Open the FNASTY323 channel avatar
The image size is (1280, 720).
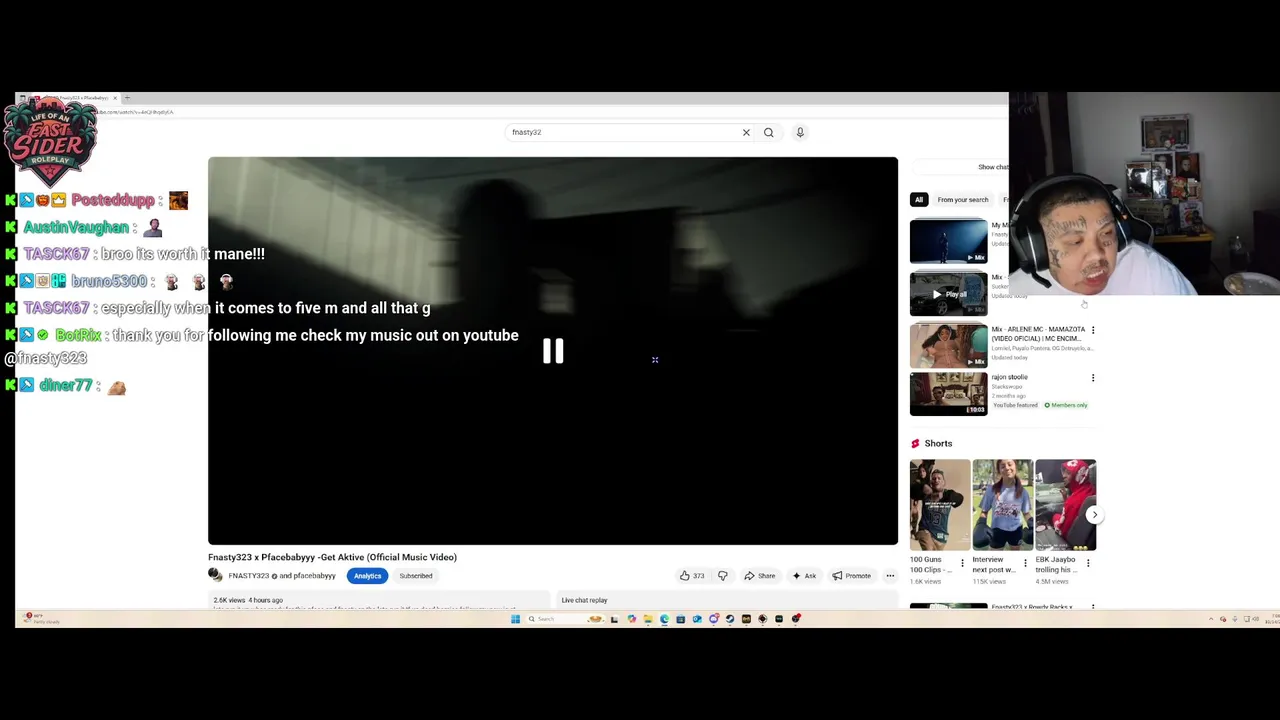215,575
